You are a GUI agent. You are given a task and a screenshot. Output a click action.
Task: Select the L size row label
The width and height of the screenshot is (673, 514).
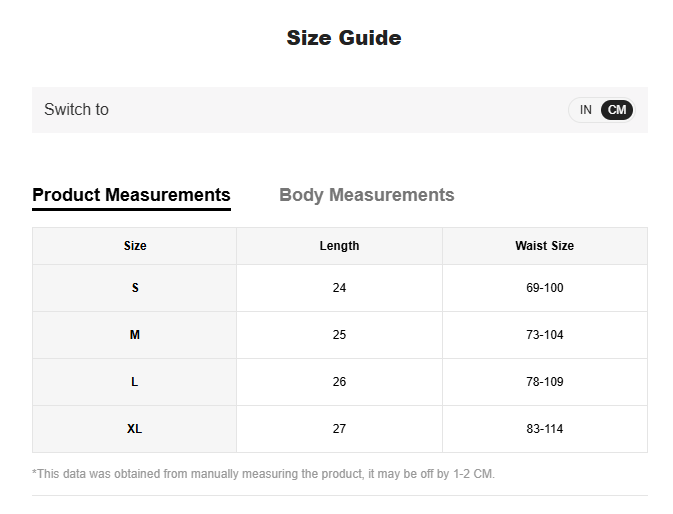135,382
